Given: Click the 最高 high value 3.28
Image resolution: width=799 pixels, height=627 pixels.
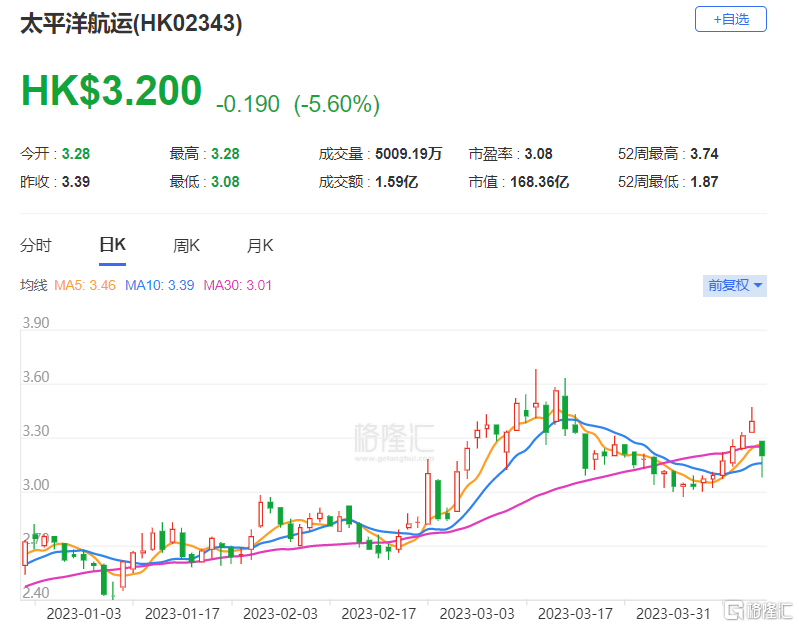Looking at the screenshot, I should point(225,154).
